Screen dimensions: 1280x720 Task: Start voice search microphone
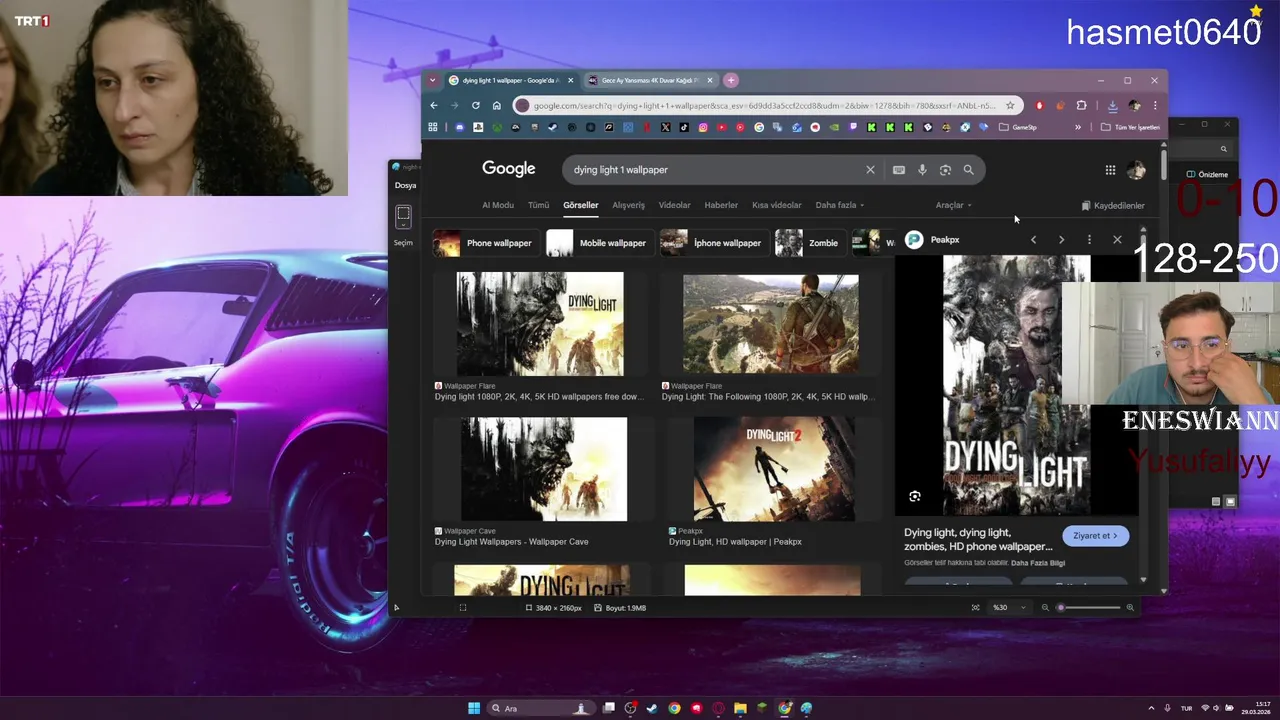(922, 170)
